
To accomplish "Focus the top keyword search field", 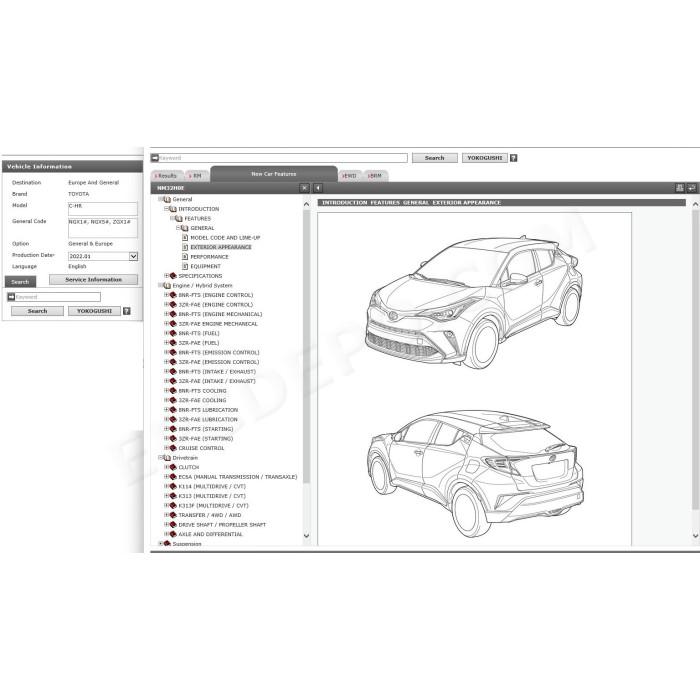I will click(283, 158).
